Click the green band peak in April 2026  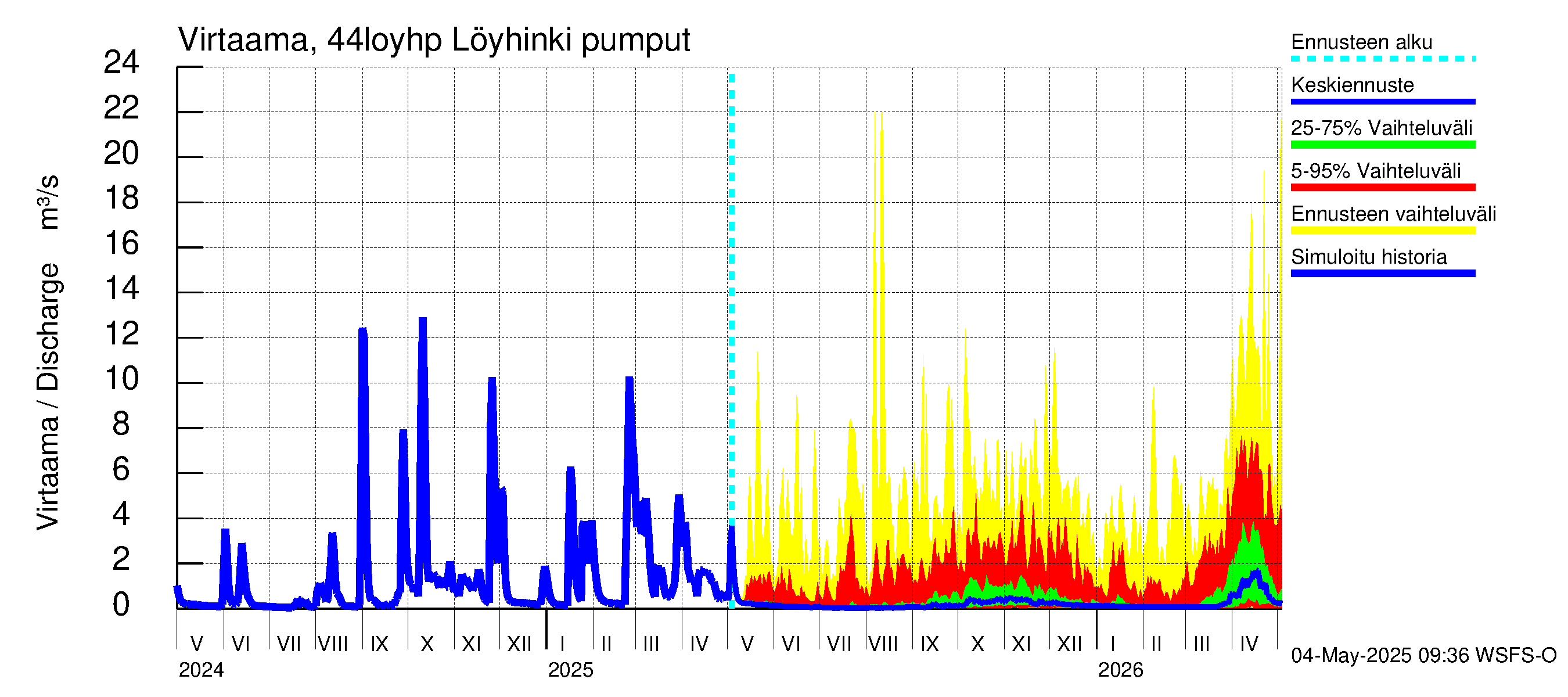1252,524
